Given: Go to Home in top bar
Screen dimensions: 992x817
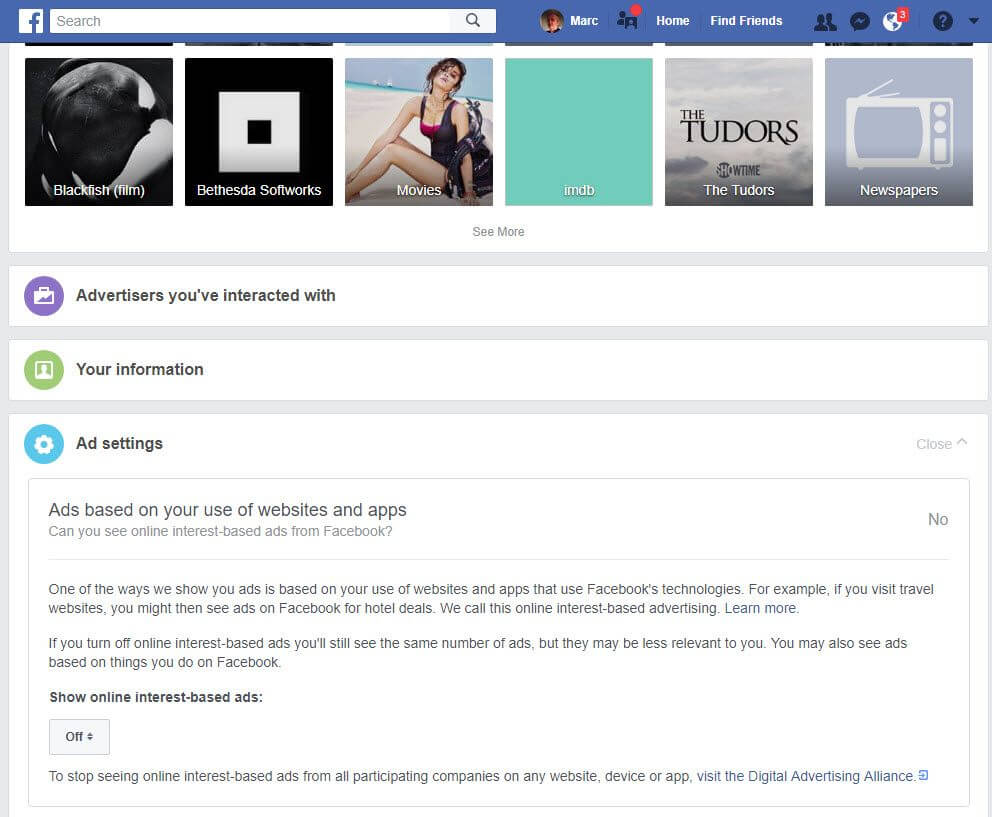Looking at the screenshot, I should (673, 21).
